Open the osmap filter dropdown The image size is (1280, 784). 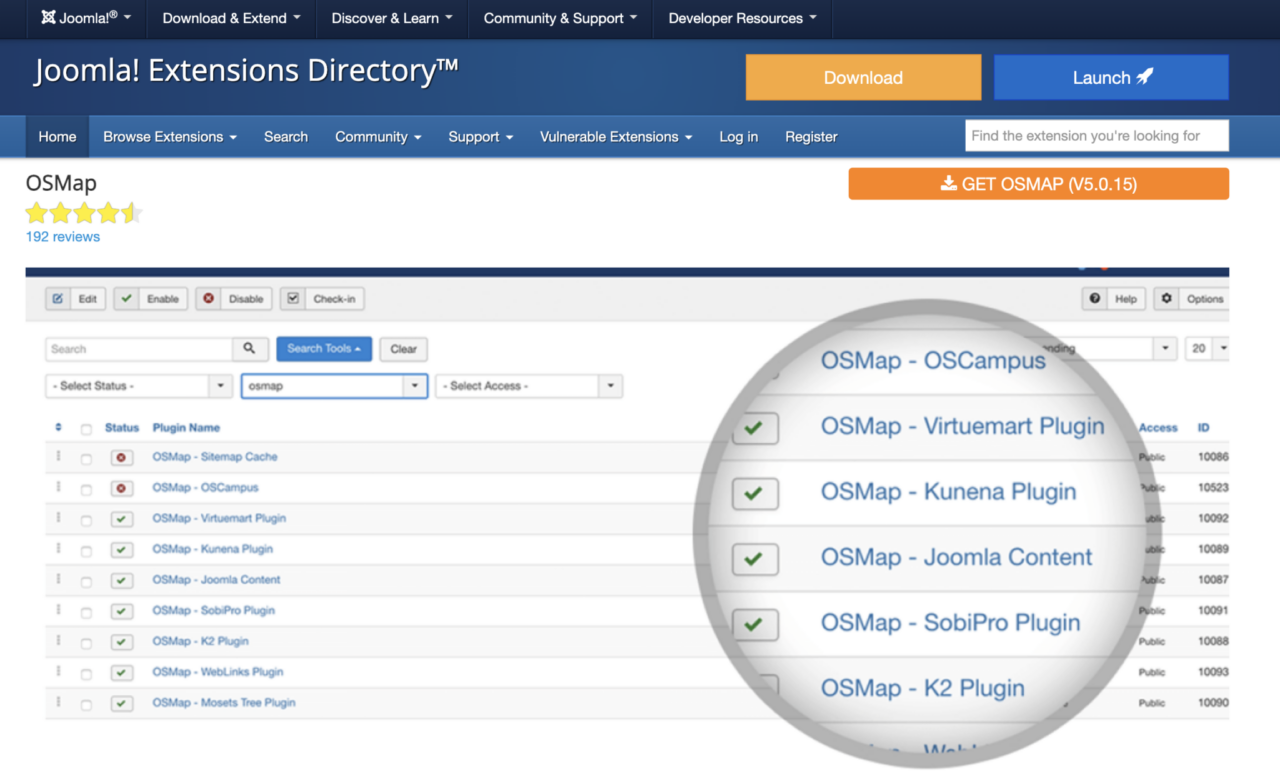pyautogui.click(x=335, y=386)
